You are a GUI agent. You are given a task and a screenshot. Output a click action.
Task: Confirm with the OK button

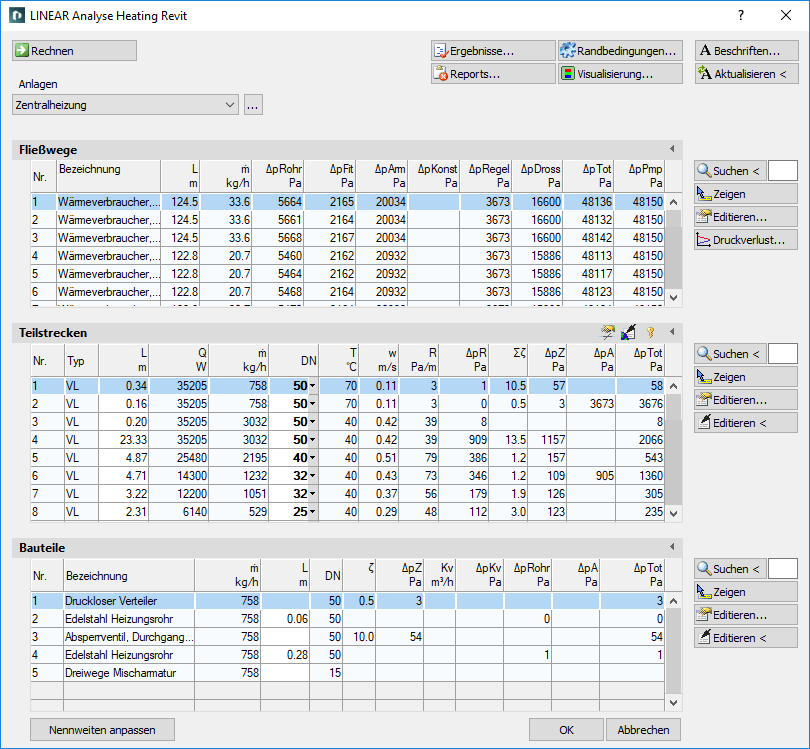pos(566,730)
